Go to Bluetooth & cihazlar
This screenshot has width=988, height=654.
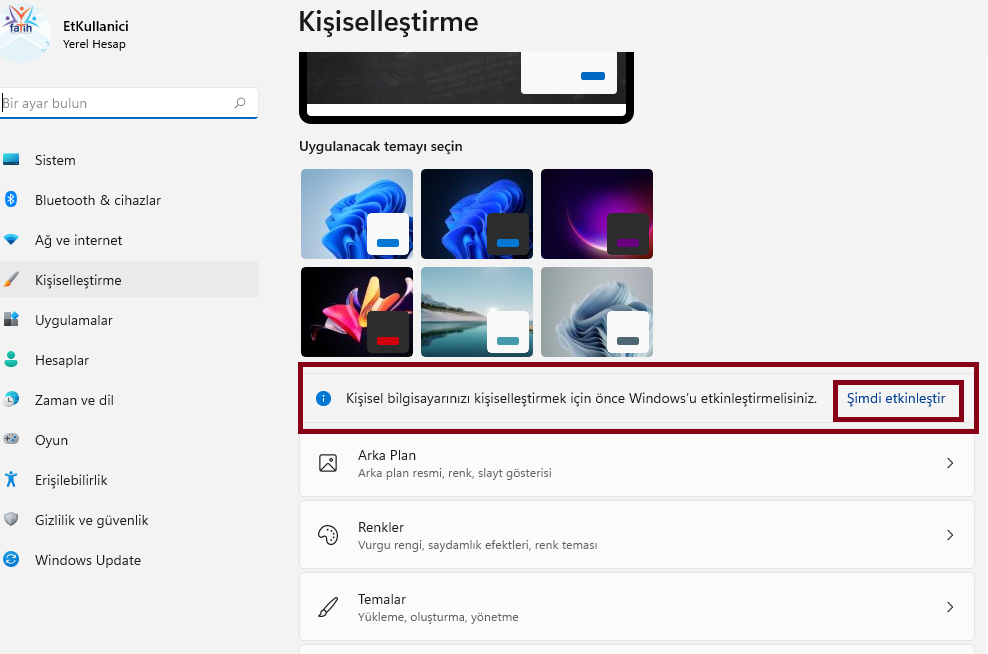[129, 200]
